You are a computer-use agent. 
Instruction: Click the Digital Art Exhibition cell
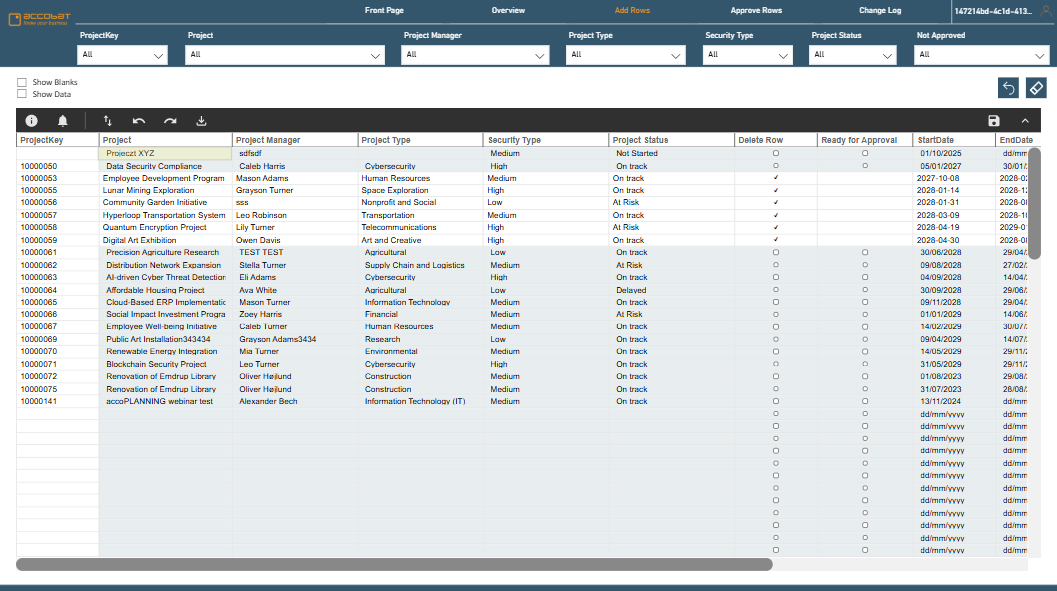[x=165, y=240]
